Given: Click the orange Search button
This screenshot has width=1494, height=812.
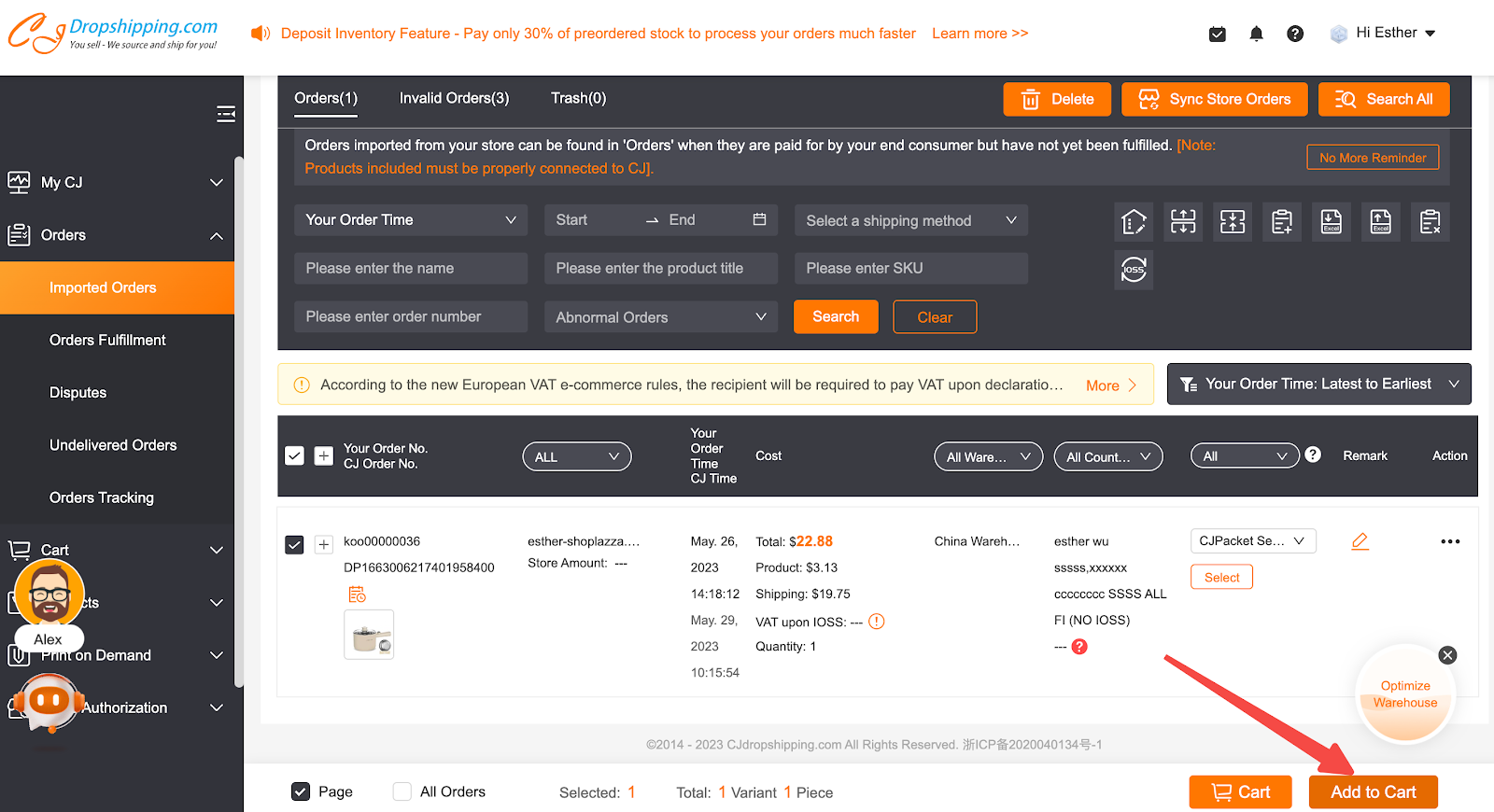Looking at the screenshot, I should coord(836,316).
